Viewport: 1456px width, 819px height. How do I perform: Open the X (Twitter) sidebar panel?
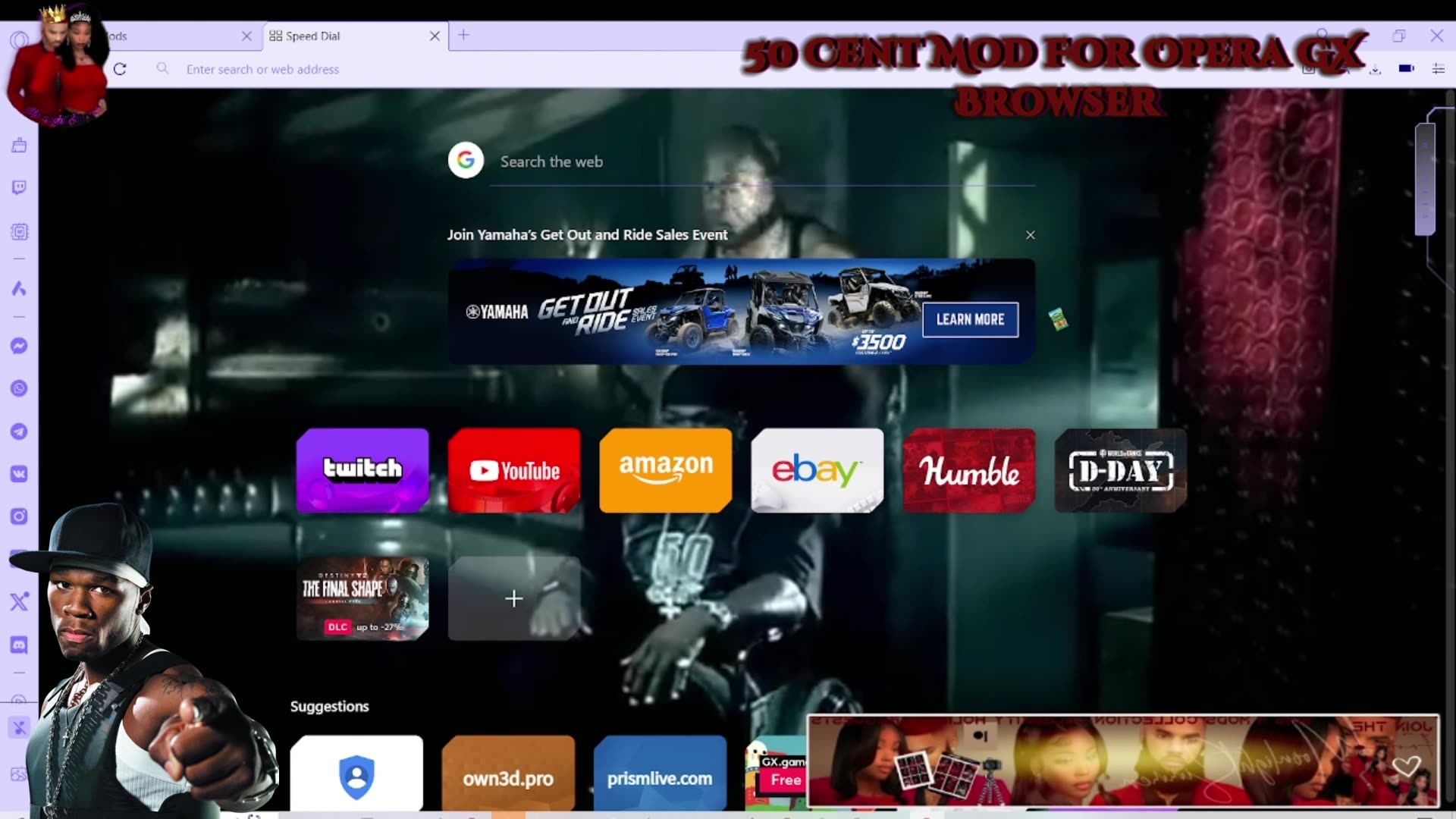tap(19, 601)
